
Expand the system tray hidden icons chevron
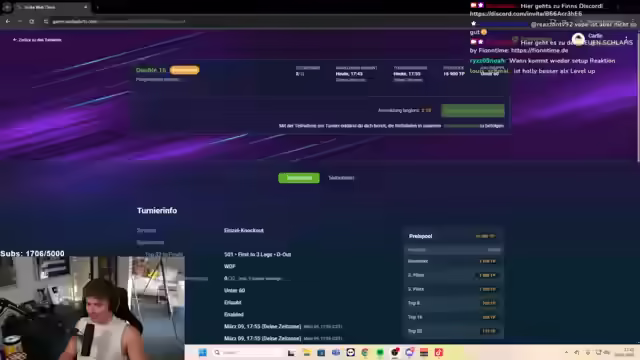pos(567,352)
